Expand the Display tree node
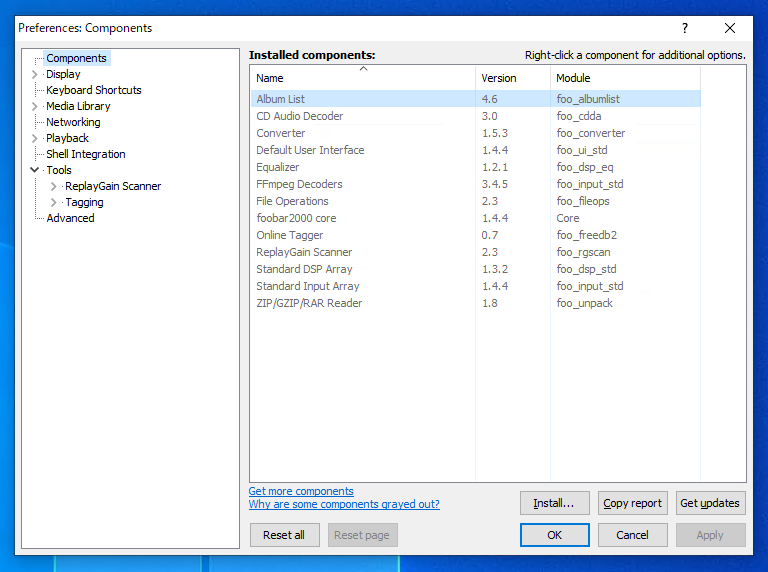Image resolution: width=768 pixels, height=572 pixels. click(x=35, y=74)
